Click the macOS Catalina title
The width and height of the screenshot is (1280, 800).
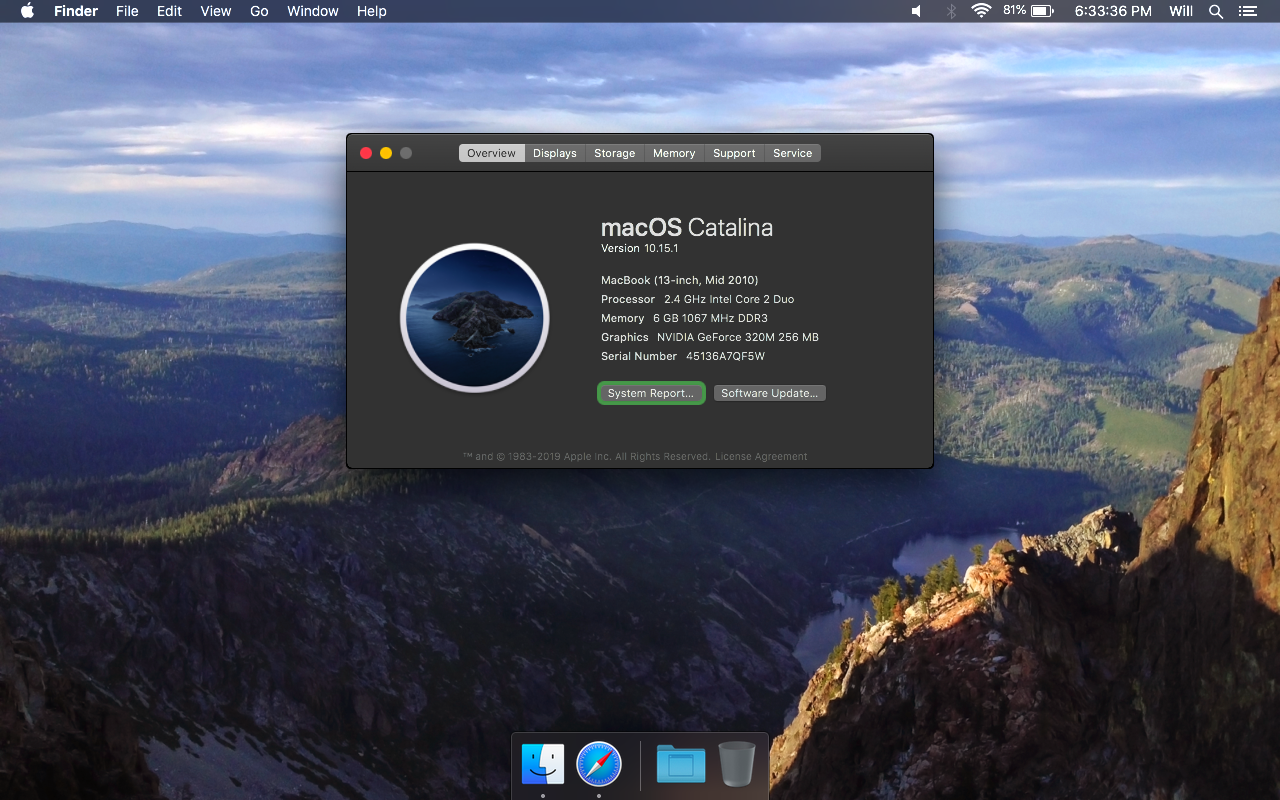(x=687, y=227)
